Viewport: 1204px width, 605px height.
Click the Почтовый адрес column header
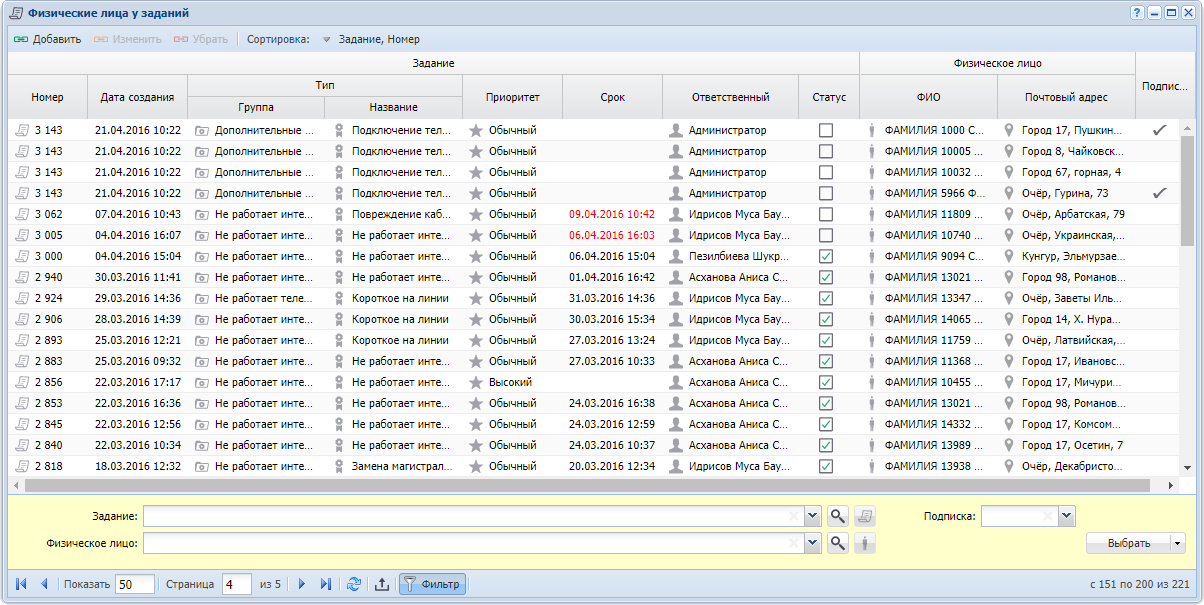click(x=1066, y=97)
